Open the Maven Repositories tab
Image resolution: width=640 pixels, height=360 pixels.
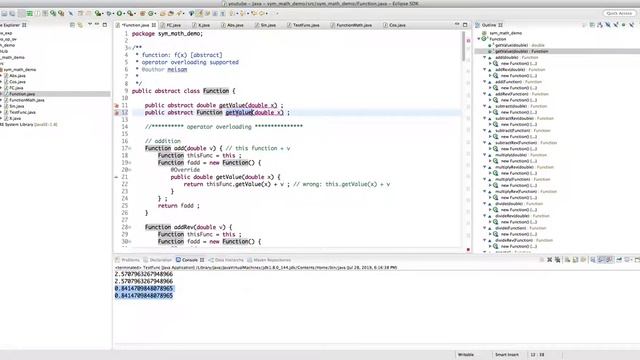click(269, 260)
